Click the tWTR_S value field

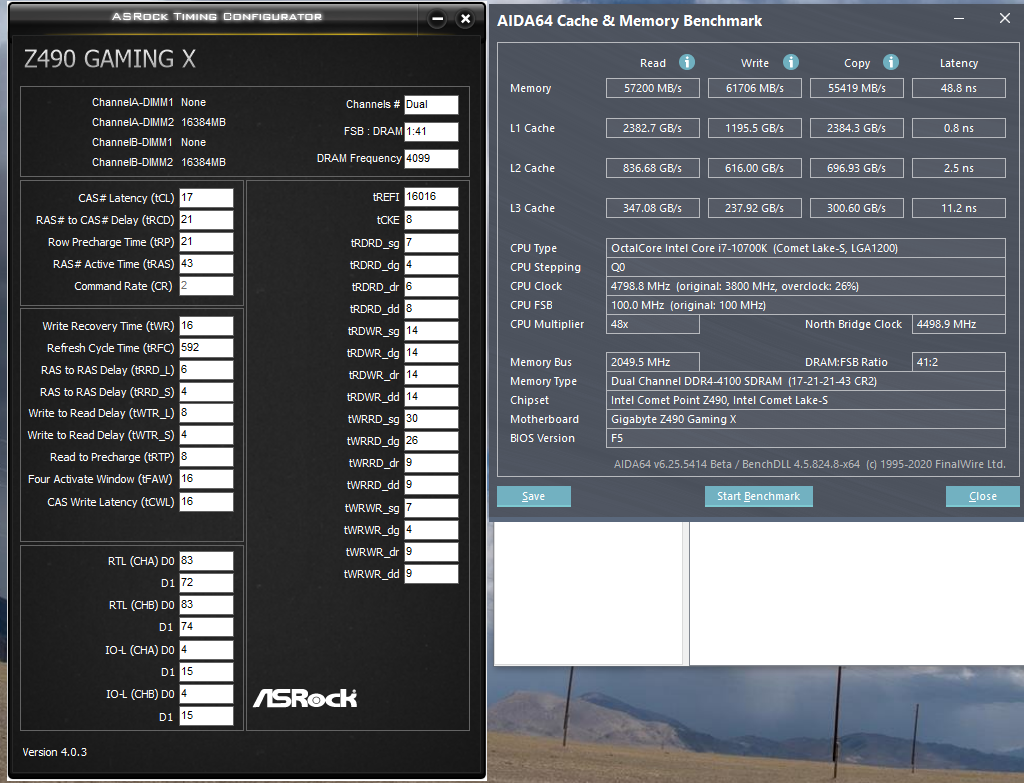206,435
